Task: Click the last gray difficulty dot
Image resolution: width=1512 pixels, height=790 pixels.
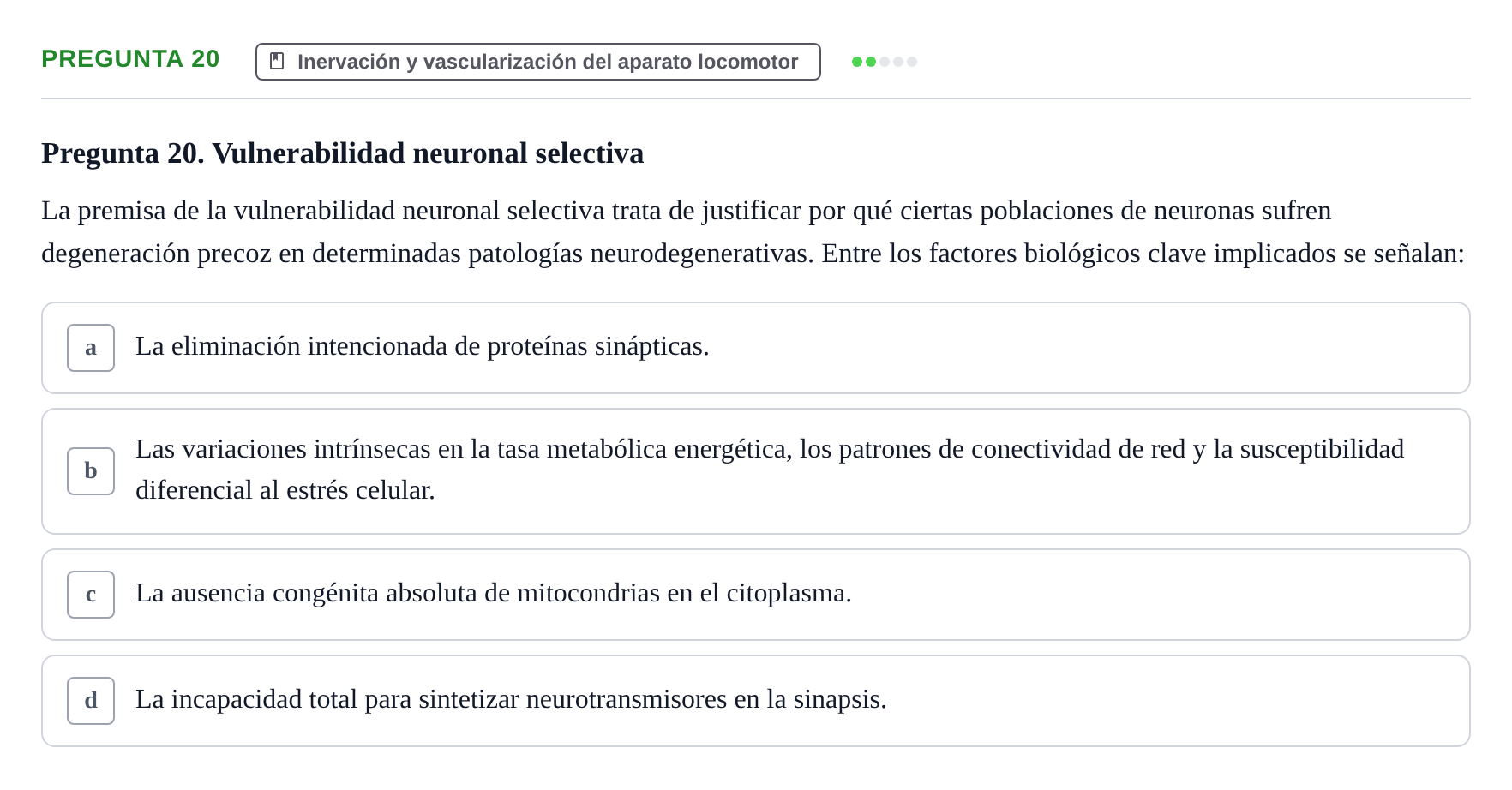Action: [x=912, y=62]
